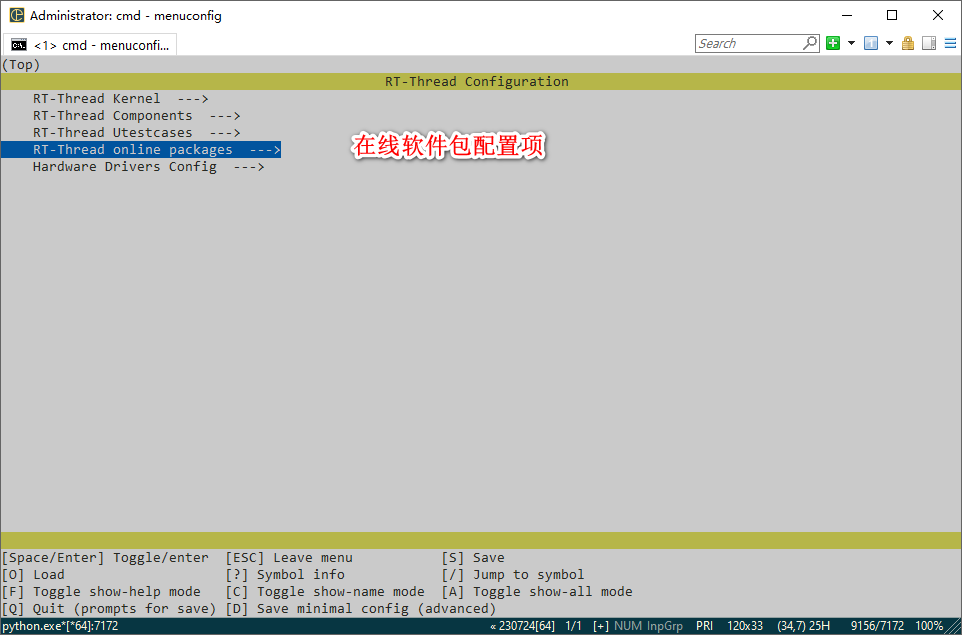962x635 pixels.
Task: Open RT-Thread Components submenu
Action: click(136, 116)
